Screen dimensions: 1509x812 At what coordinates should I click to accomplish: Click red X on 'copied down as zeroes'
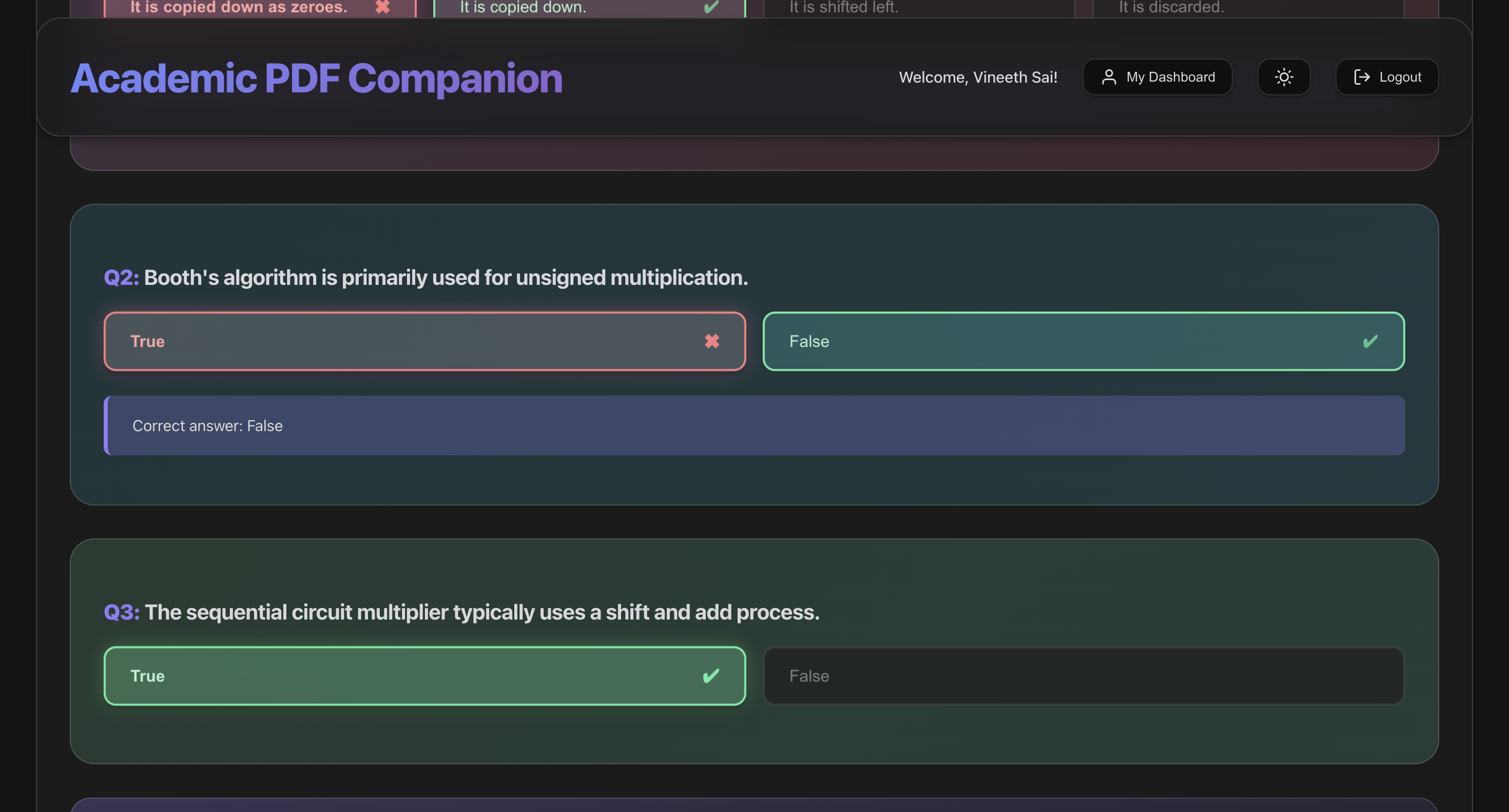382,7
